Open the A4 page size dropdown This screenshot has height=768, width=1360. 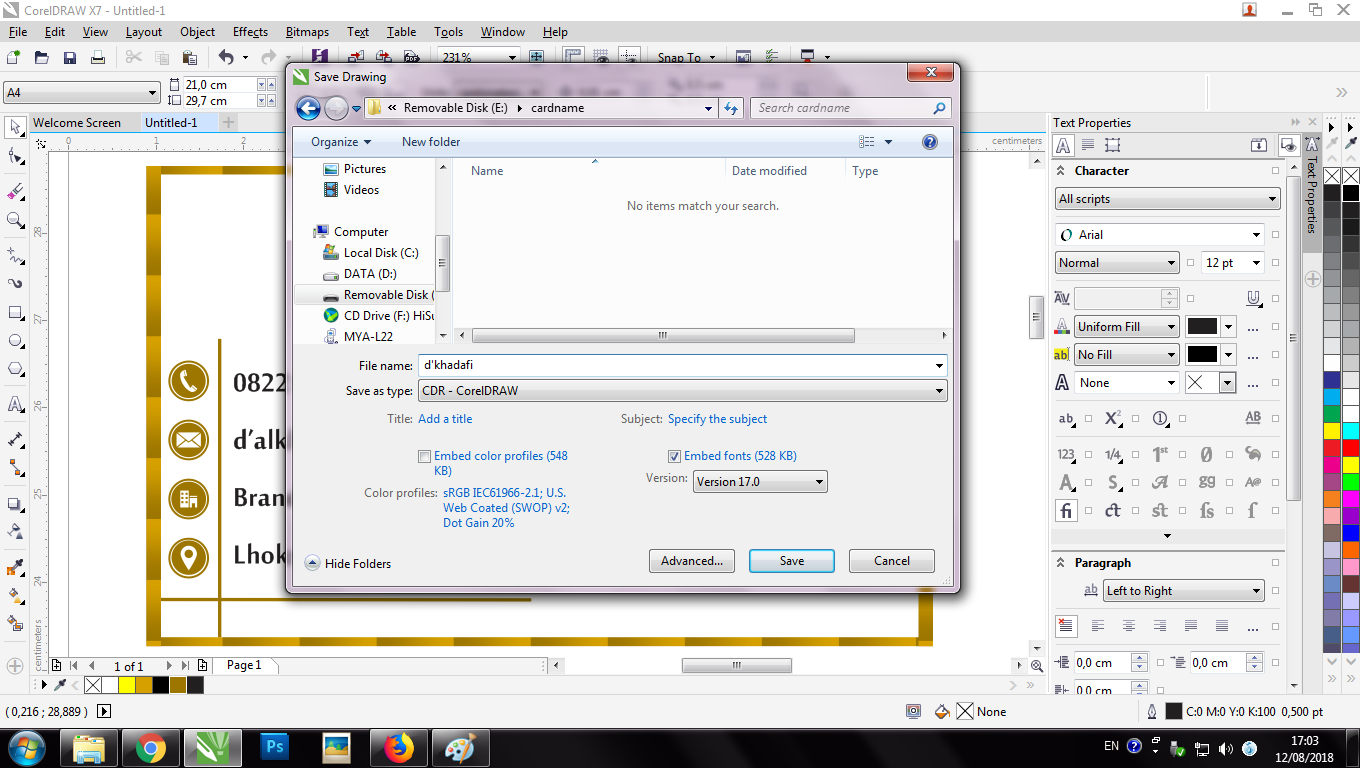[82, 93]
